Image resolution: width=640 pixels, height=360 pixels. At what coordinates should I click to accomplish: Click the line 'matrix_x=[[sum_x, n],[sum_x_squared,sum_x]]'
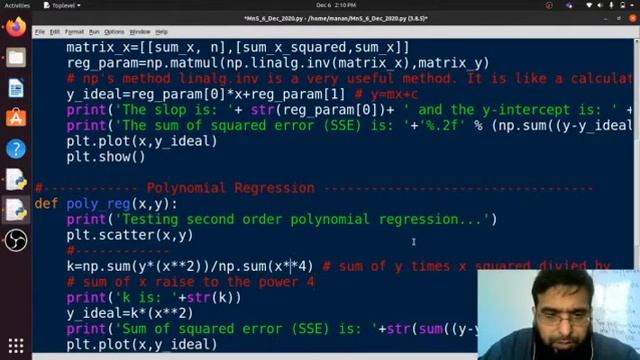(x=238, y=48)
